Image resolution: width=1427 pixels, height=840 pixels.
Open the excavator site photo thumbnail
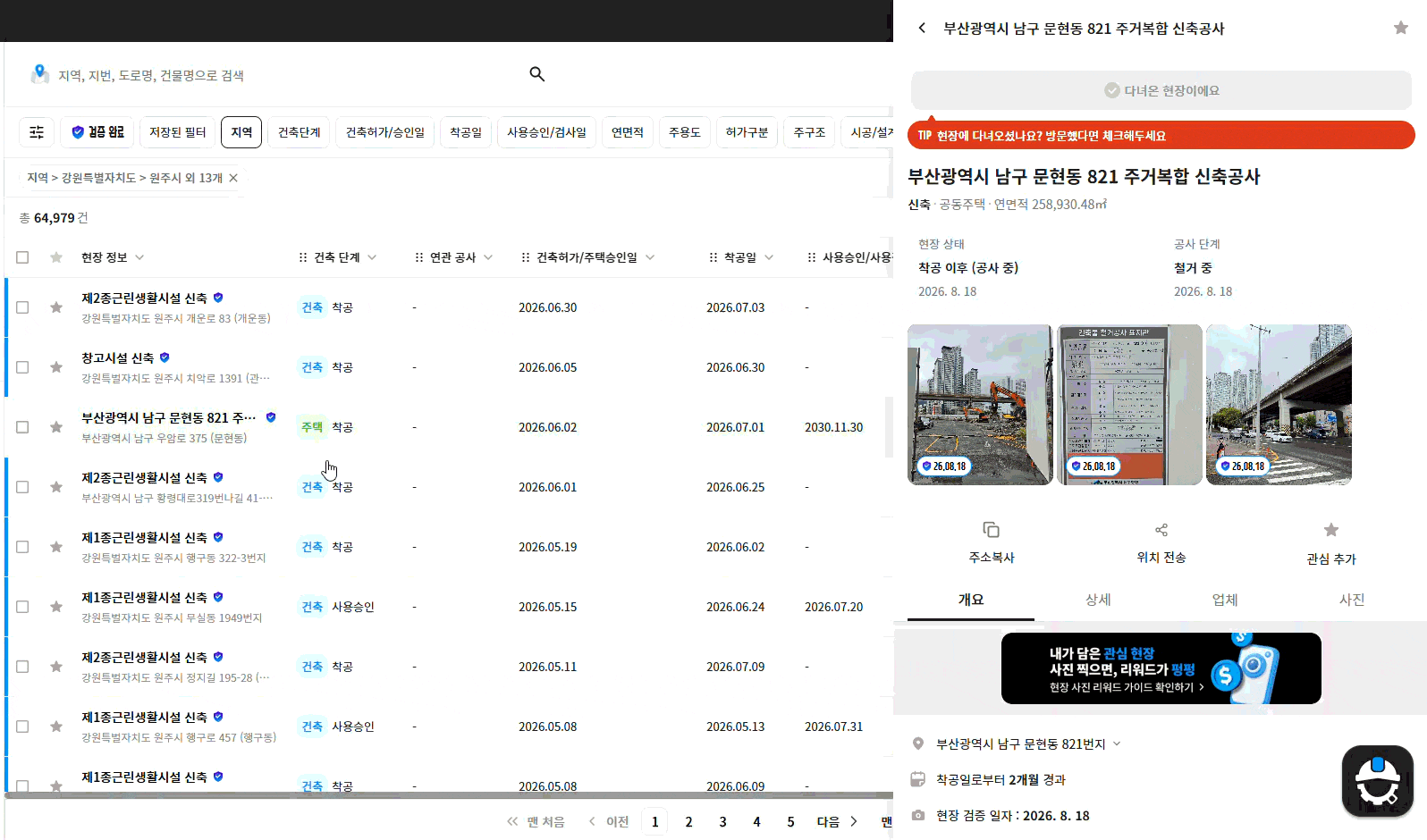click(x=980, y=405)
